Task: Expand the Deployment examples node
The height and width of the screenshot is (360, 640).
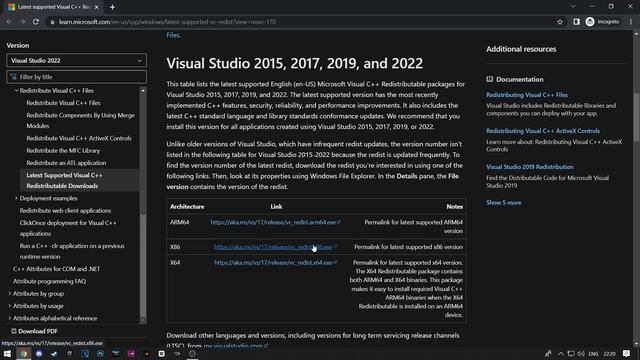Action: click(x=16, y=198)
